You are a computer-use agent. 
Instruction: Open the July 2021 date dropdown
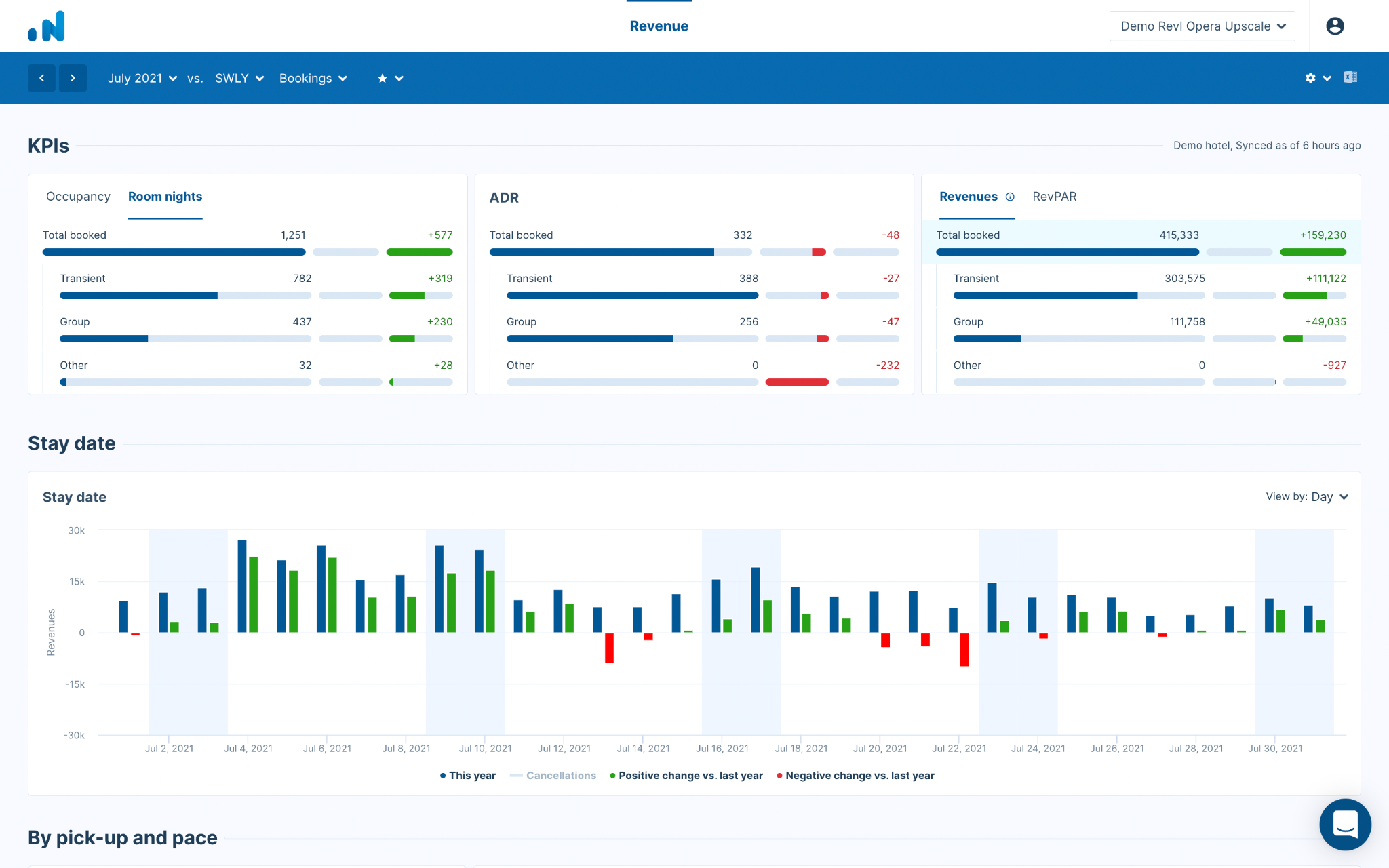tap(142, 78)
